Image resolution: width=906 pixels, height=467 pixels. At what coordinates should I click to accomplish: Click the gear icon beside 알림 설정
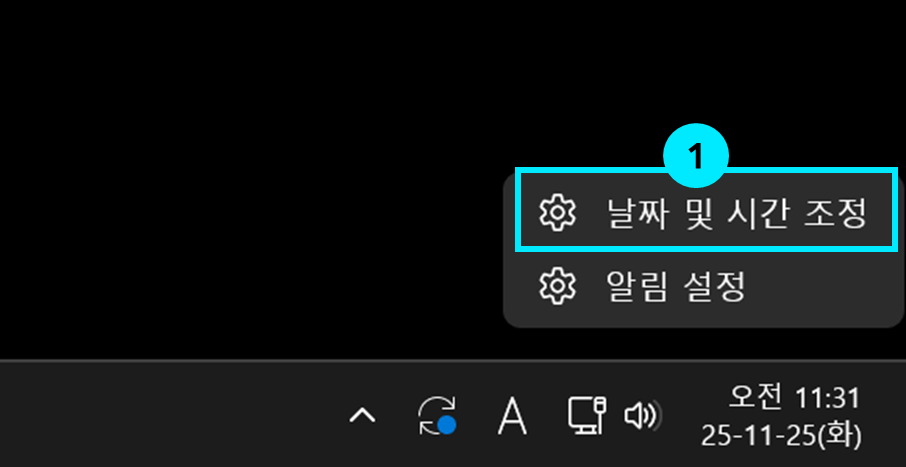558,286
